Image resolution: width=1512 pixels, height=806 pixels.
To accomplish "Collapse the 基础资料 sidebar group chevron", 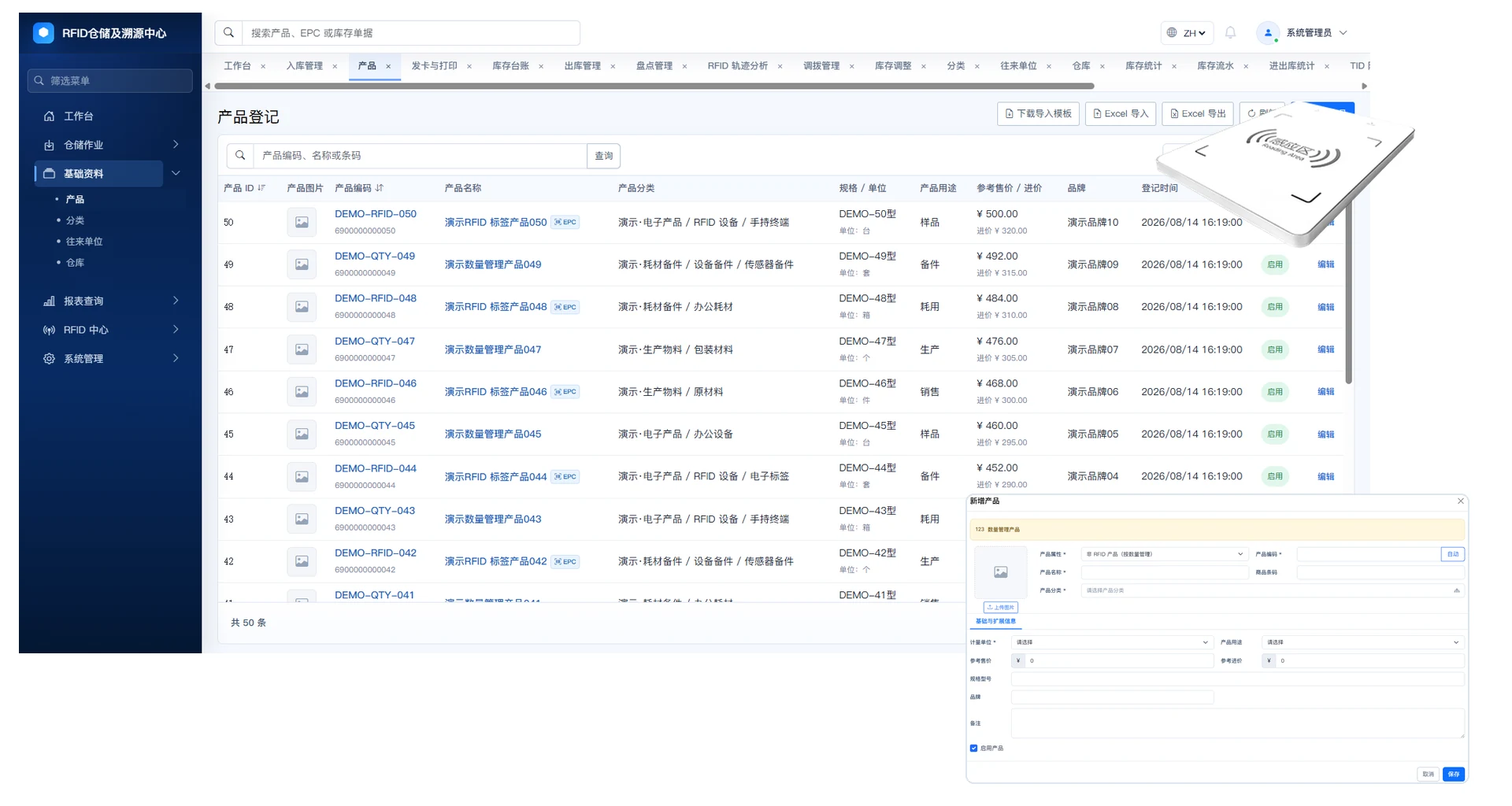I will pyautogui.click(x=176, y=173).
